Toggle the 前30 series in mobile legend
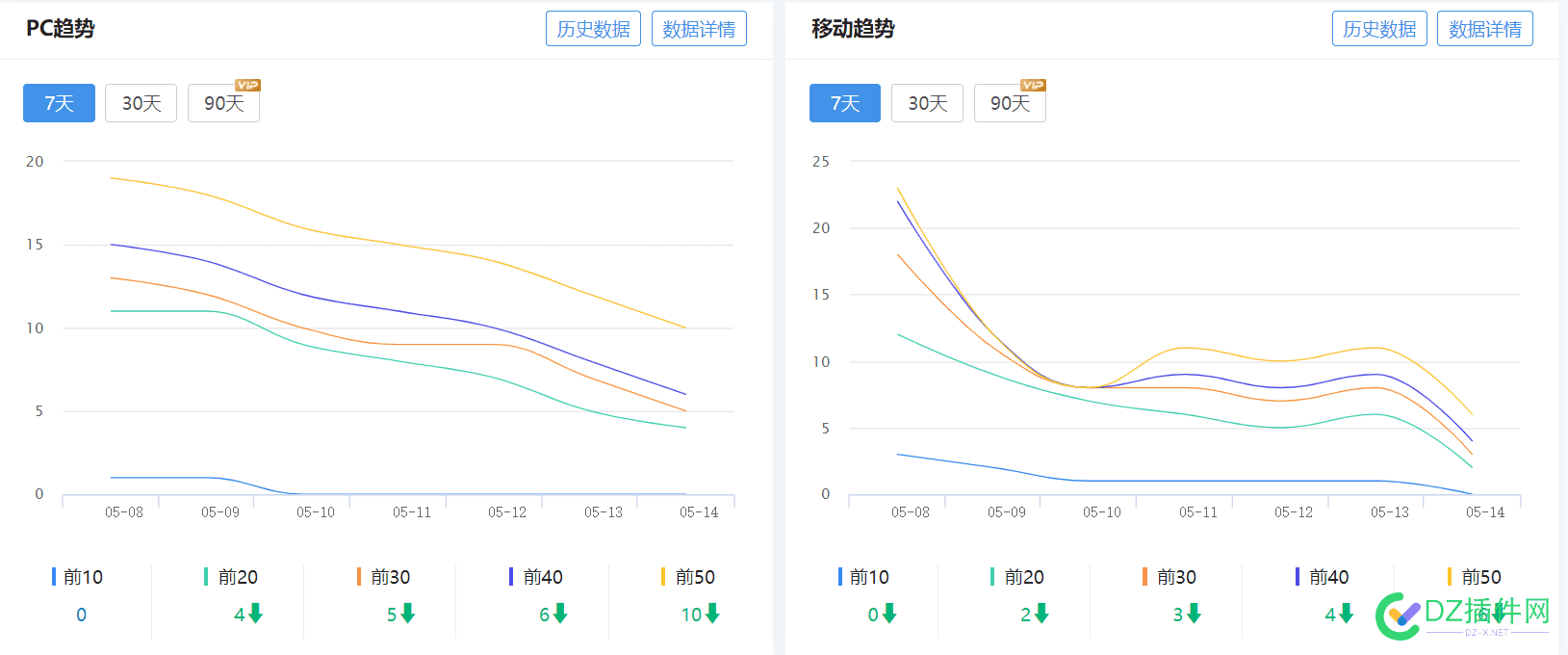The image size is (1568, 655). [1178, 576]
